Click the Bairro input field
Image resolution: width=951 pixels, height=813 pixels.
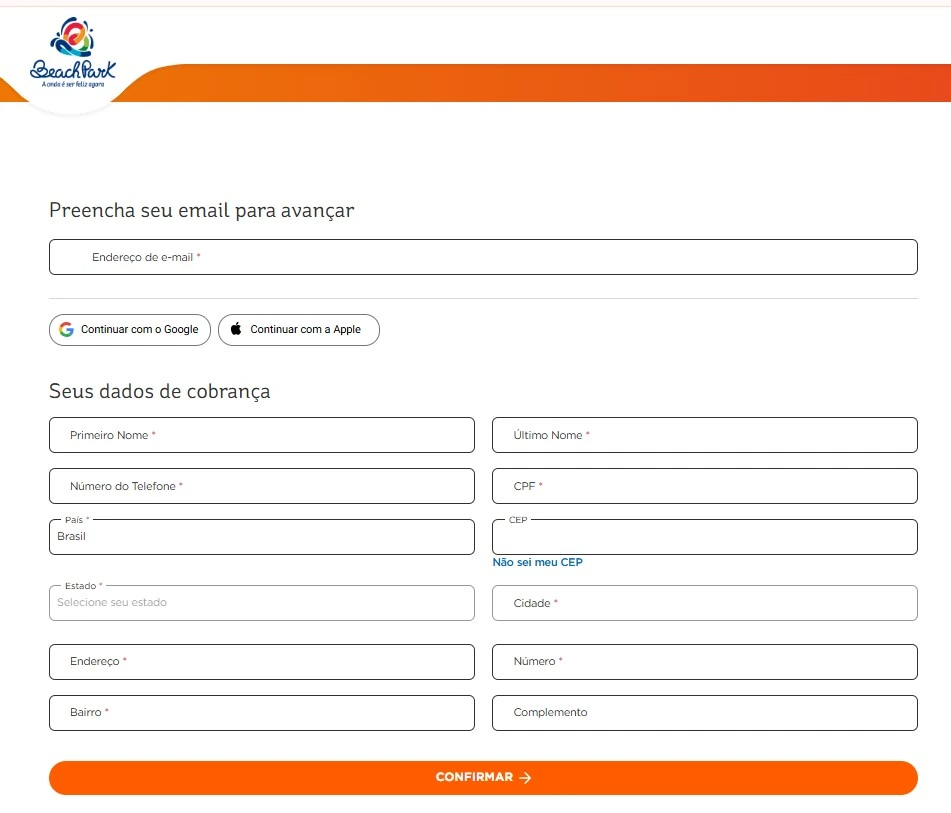point(261,713)
